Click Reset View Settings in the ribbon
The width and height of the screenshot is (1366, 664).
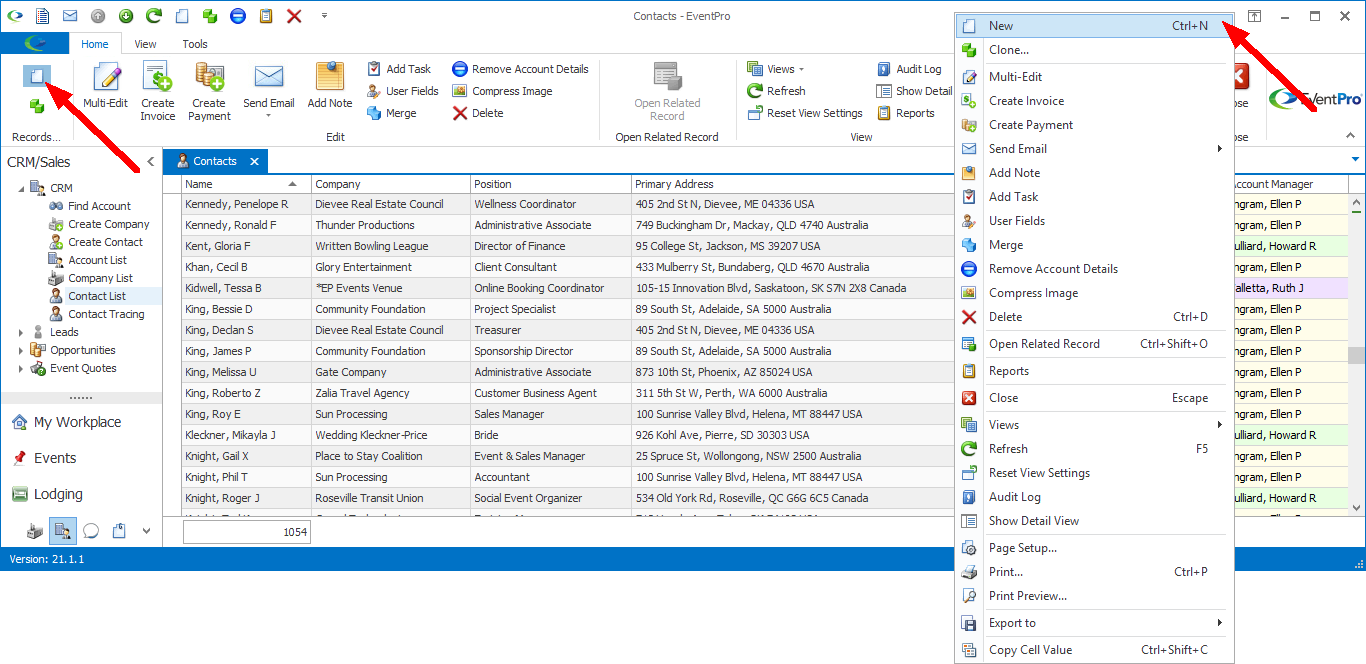coord(805,113)
